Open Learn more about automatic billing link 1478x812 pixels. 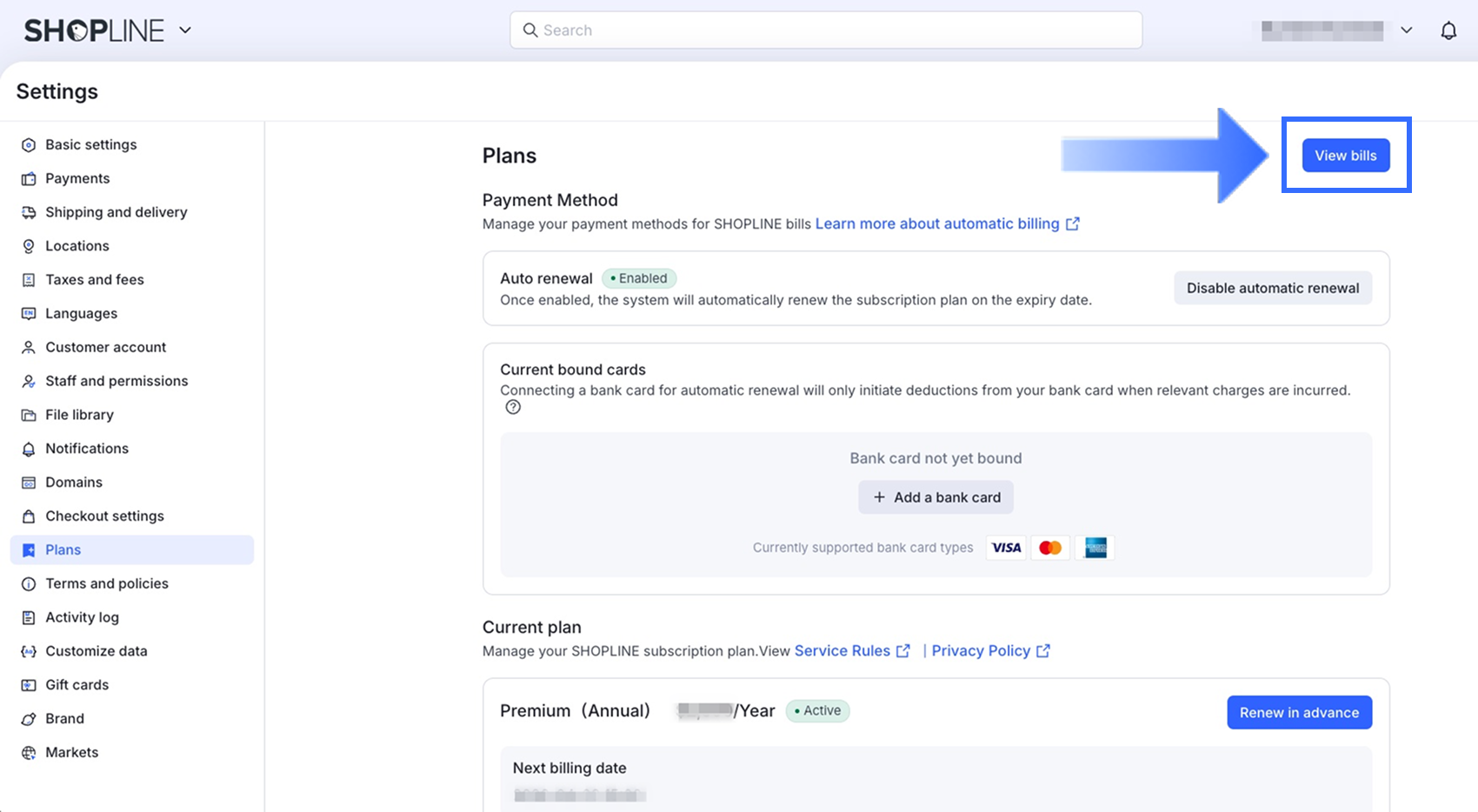(937, 223)
